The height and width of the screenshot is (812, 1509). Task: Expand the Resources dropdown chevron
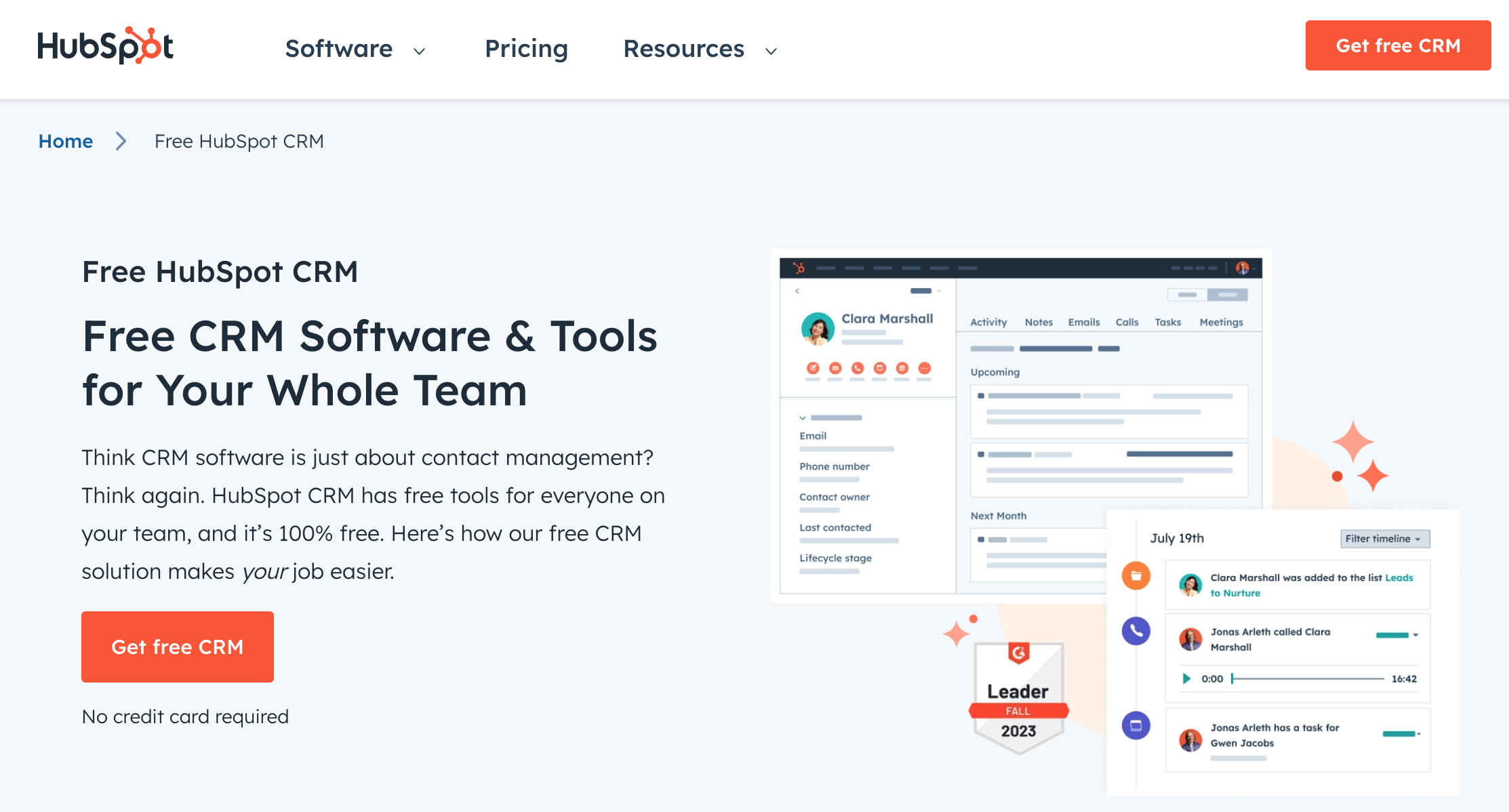pos(771,51)
